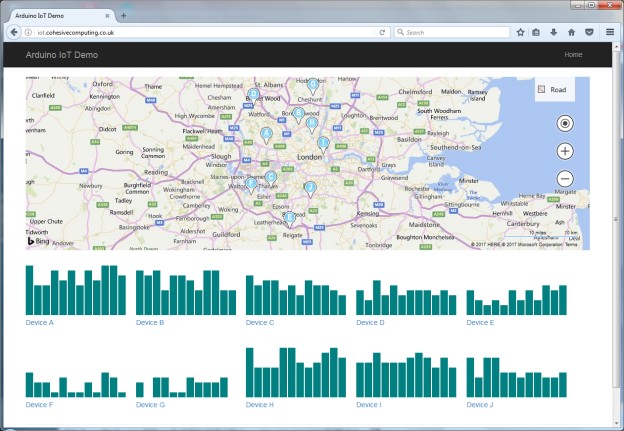This screenshot has width=624, height=431.
Task: Open the Device B link
Action: coord(150,323)
